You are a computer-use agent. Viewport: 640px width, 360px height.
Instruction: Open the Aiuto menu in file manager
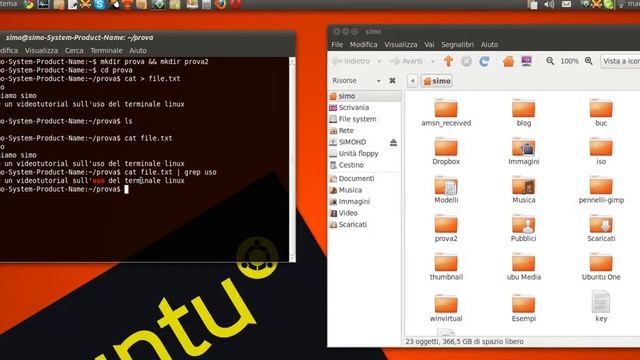[489, 44]
